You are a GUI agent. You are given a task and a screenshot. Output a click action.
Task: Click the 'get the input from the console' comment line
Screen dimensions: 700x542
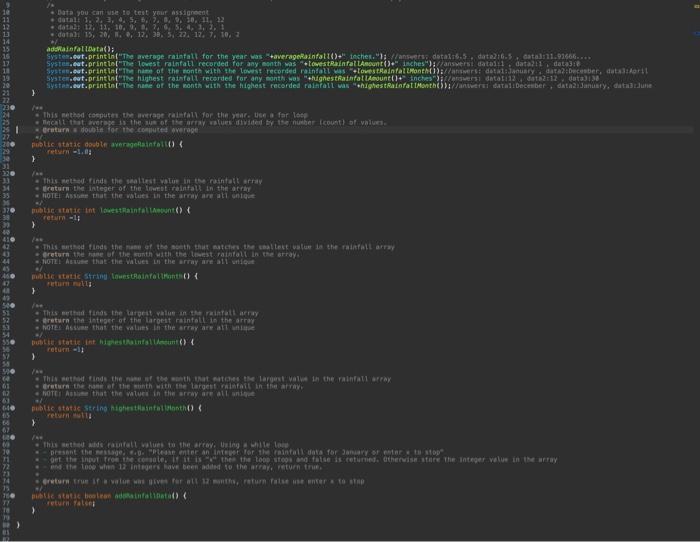[x=296, y=459]
